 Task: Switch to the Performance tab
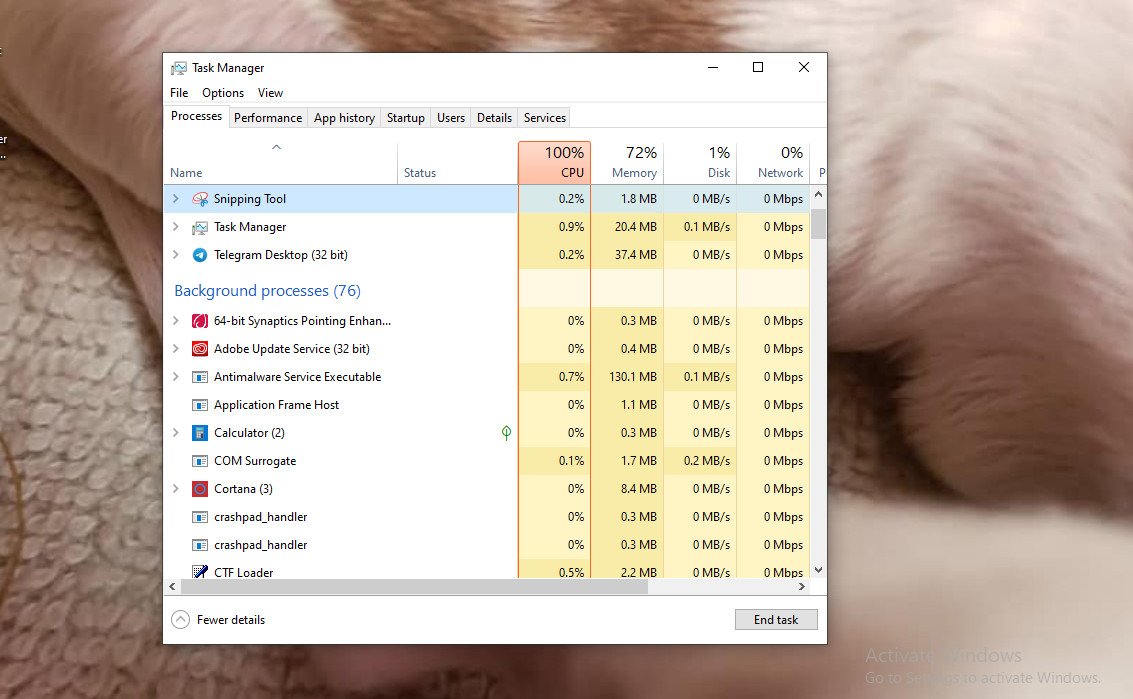pyautogui.click(x=268, y=118)
